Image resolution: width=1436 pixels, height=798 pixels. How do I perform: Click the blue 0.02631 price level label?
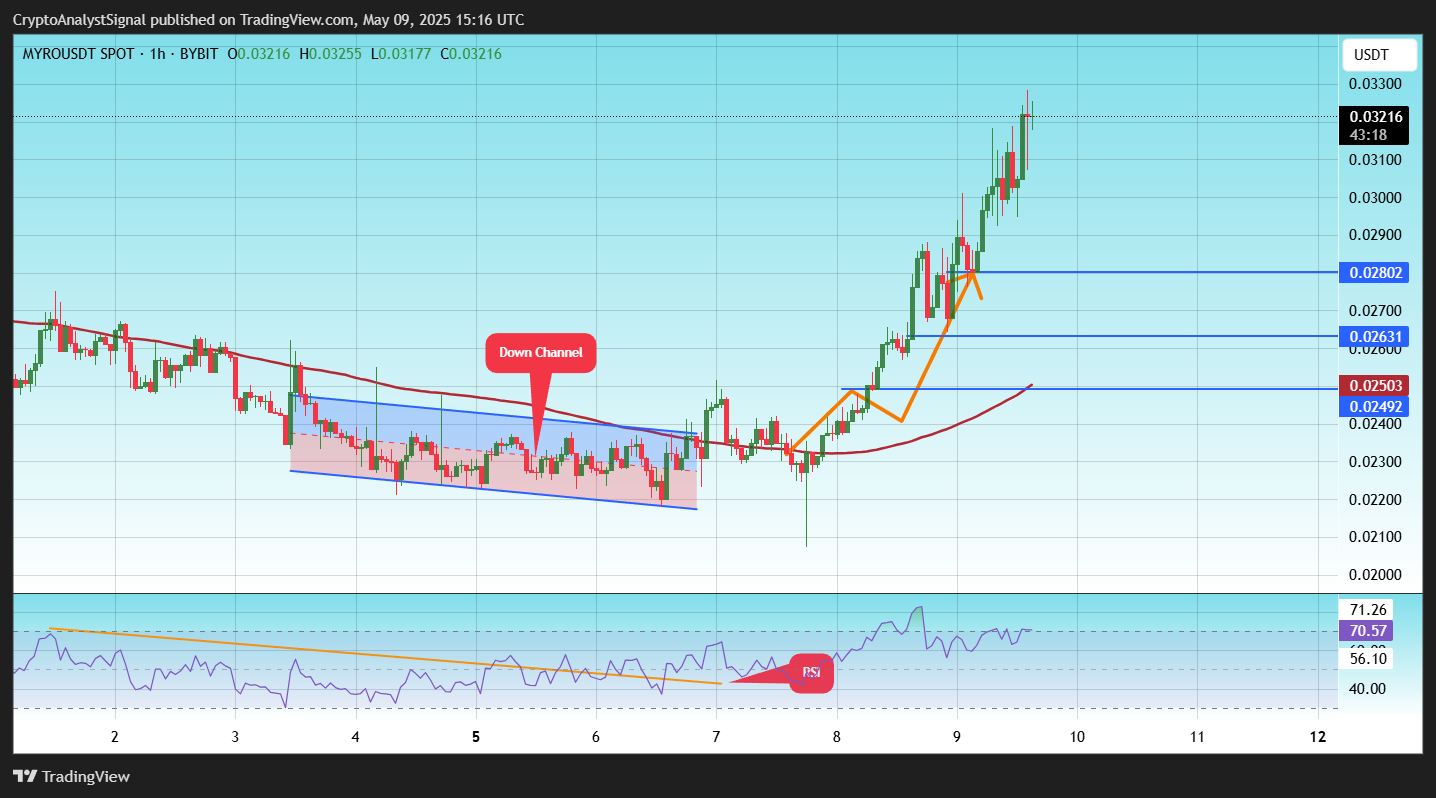1376,337
